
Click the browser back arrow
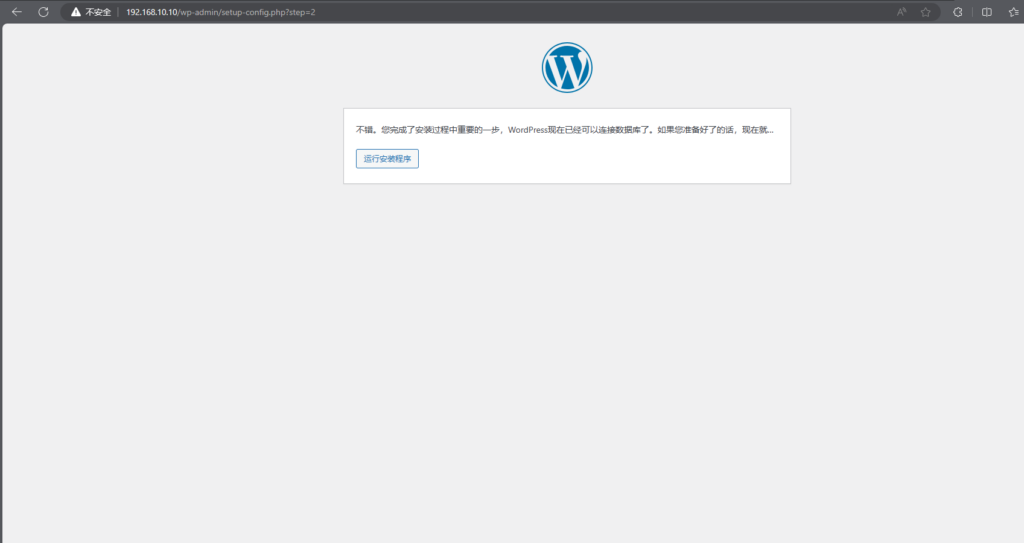tap(17, 12)
